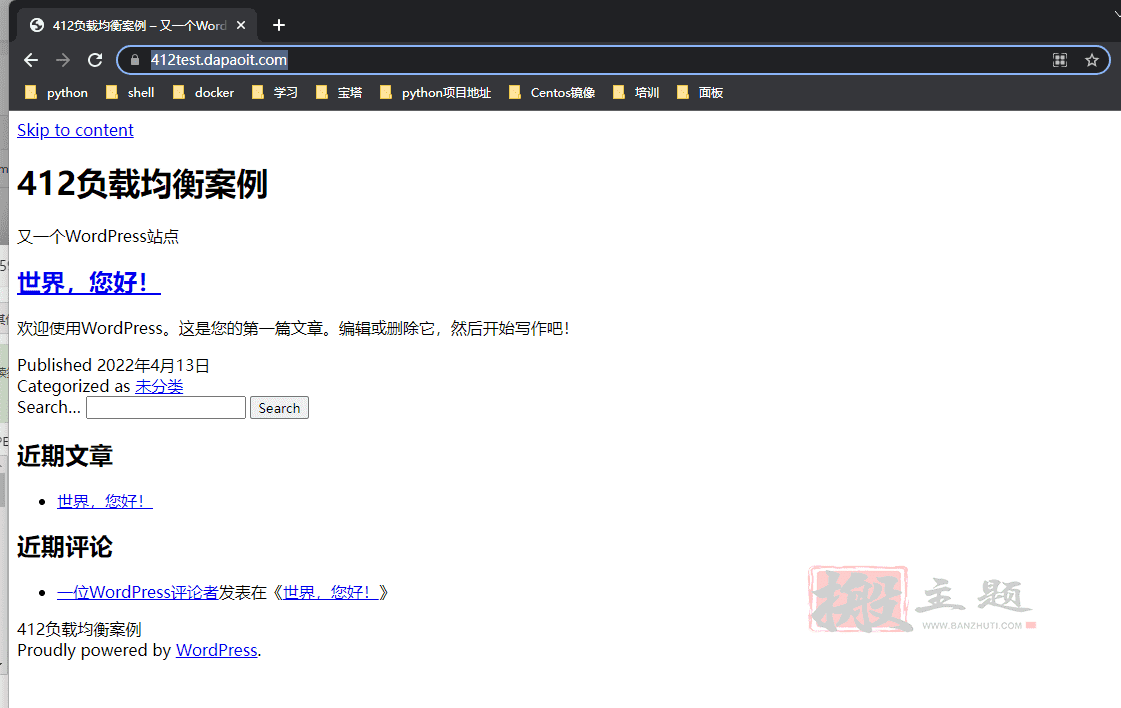The height and width of the screenshot is (708, 1121).
Task: Click the Search button
Action: click(x=280, y=408)
